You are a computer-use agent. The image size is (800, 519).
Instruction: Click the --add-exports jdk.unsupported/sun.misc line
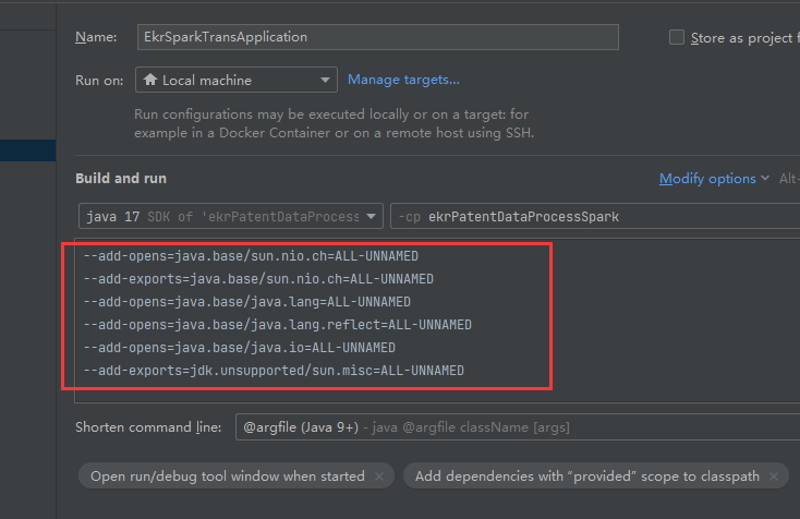click(x=274, y=370)
